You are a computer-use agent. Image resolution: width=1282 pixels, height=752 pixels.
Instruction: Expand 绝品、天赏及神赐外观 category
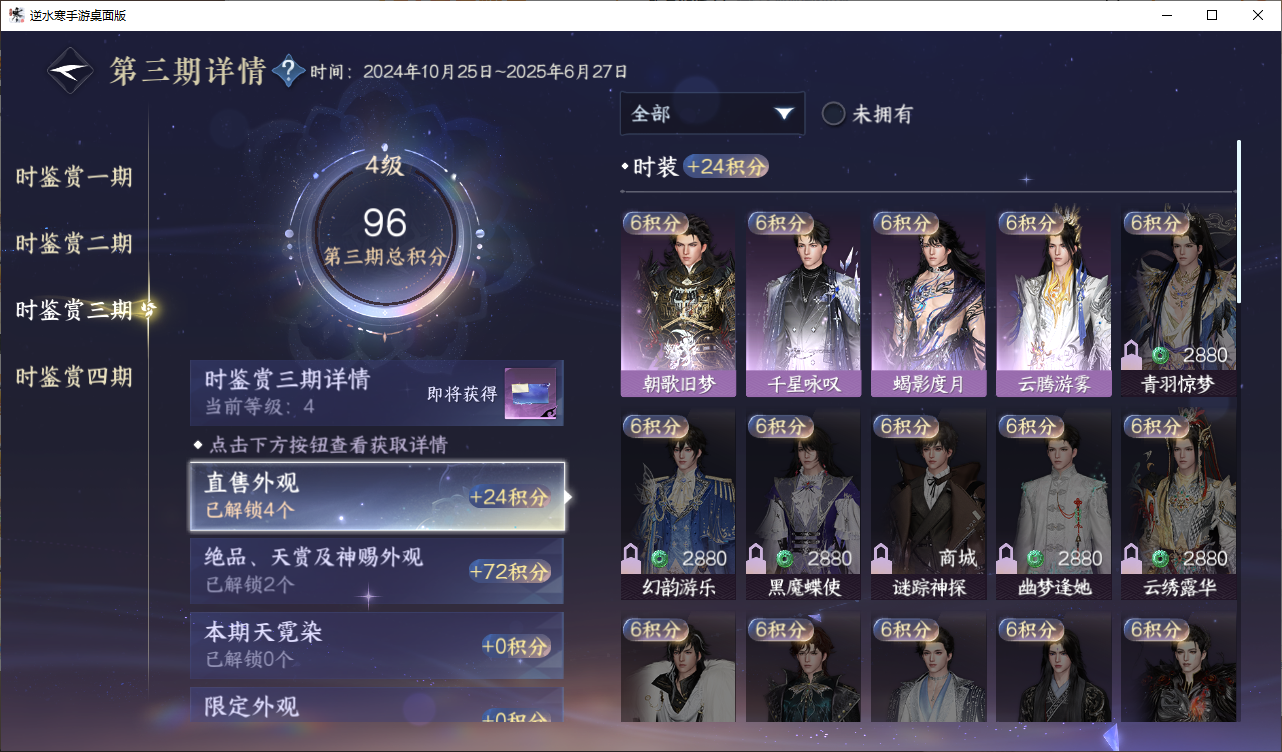pyautogui.click(x=377, y=571)
